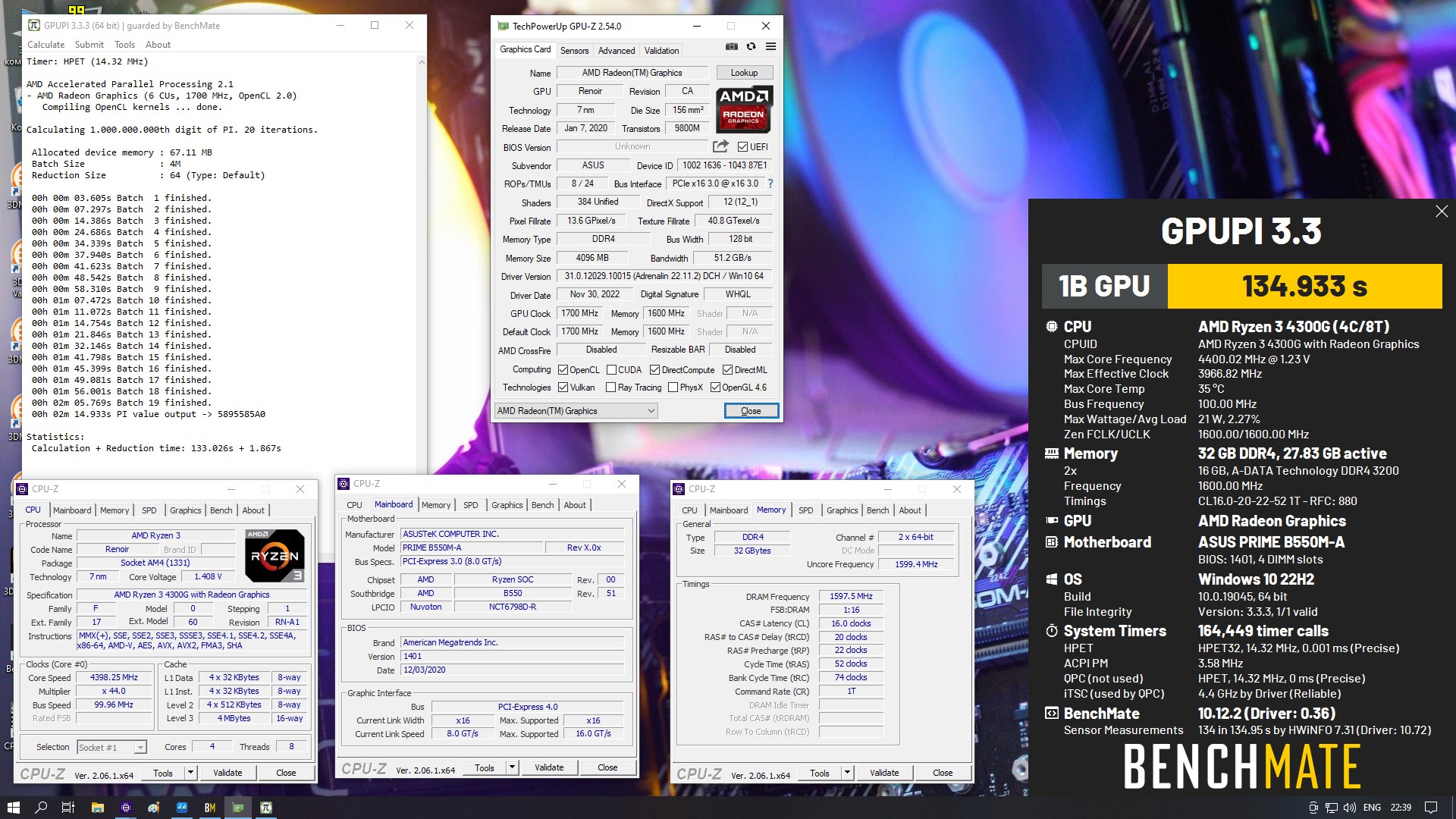
Task: Open the AMD Radeon(TM) Graphics GPU selector dropdown
Action: [576, 411]
